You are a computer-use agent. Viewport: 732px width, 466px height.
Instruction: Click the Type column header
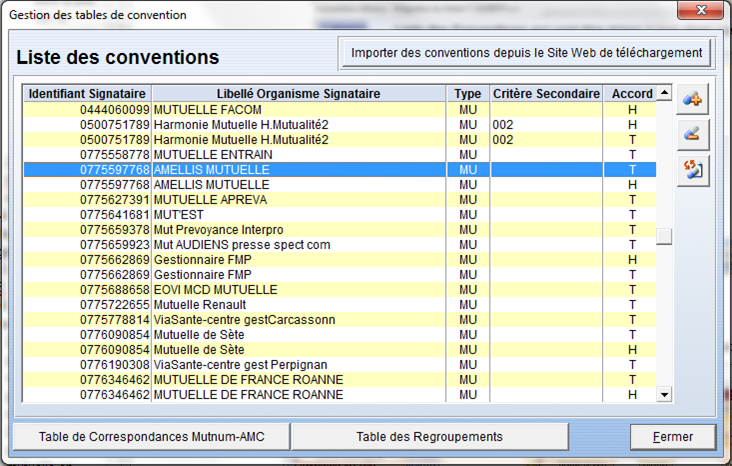[468, 93]
